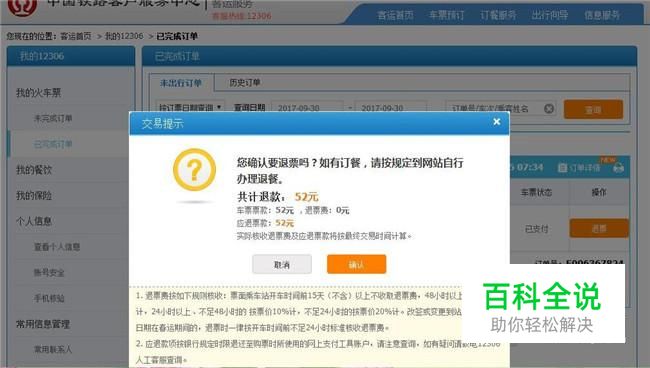Screen dimensions: 650x368
Task: Select 常用信息管理 in the sidebar
Action: 43,324
